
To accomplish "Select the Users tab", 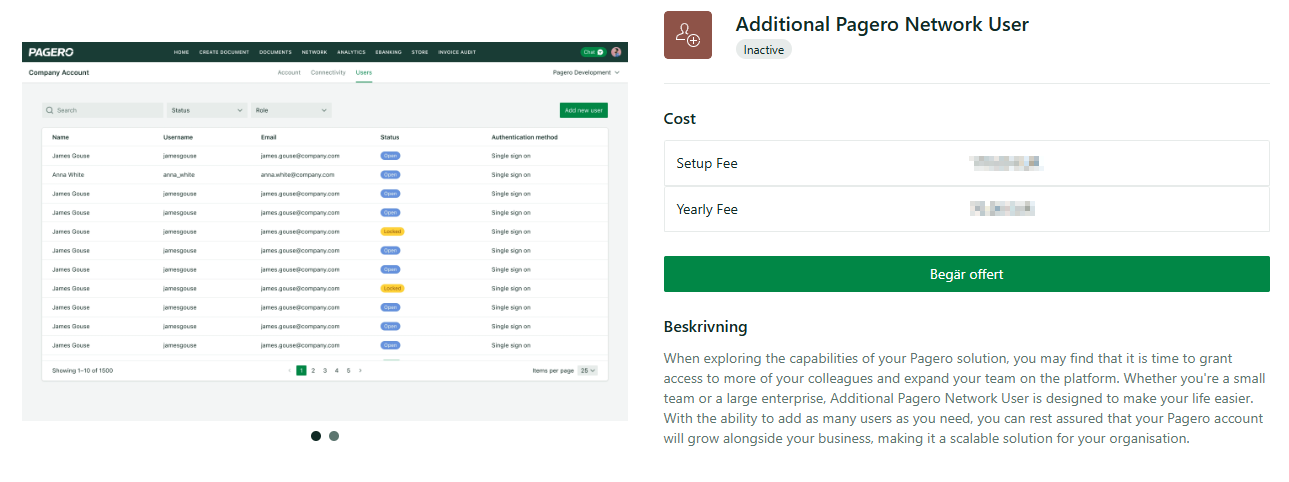I will coord(364,73).
